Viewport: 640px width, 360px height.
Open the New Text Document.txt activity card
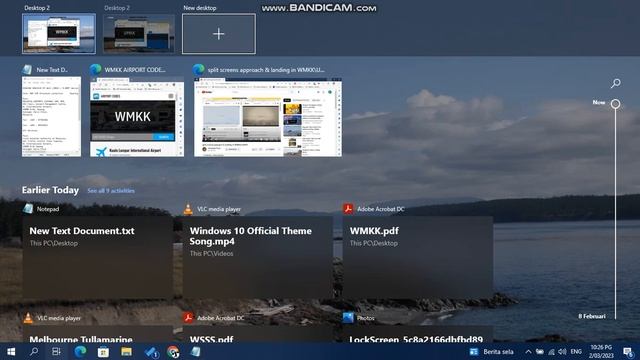[98, 257]
